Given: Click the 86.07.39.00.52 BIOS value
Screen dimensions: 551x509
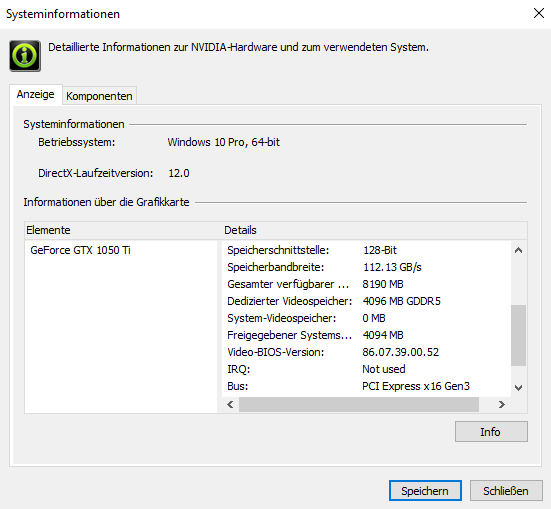Looking at the screenshot, I should coord(401,352).
